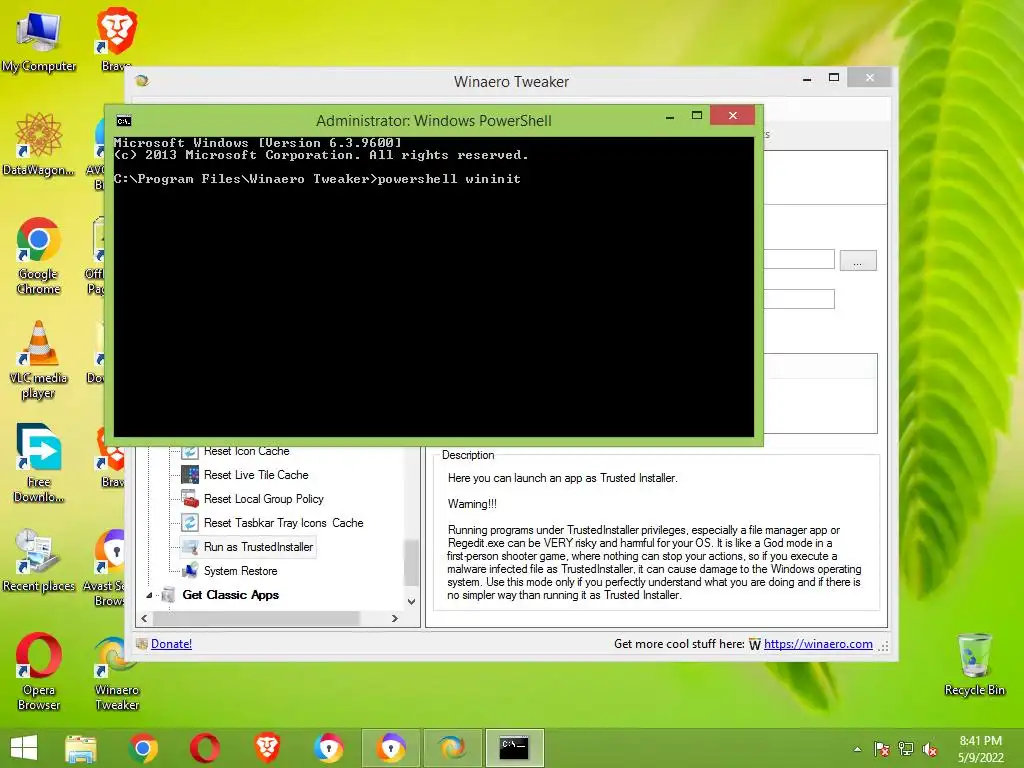Viewport: 1024px width, 768px height.
Task: Minimize the PowerShell window
Action: [670, 116]
